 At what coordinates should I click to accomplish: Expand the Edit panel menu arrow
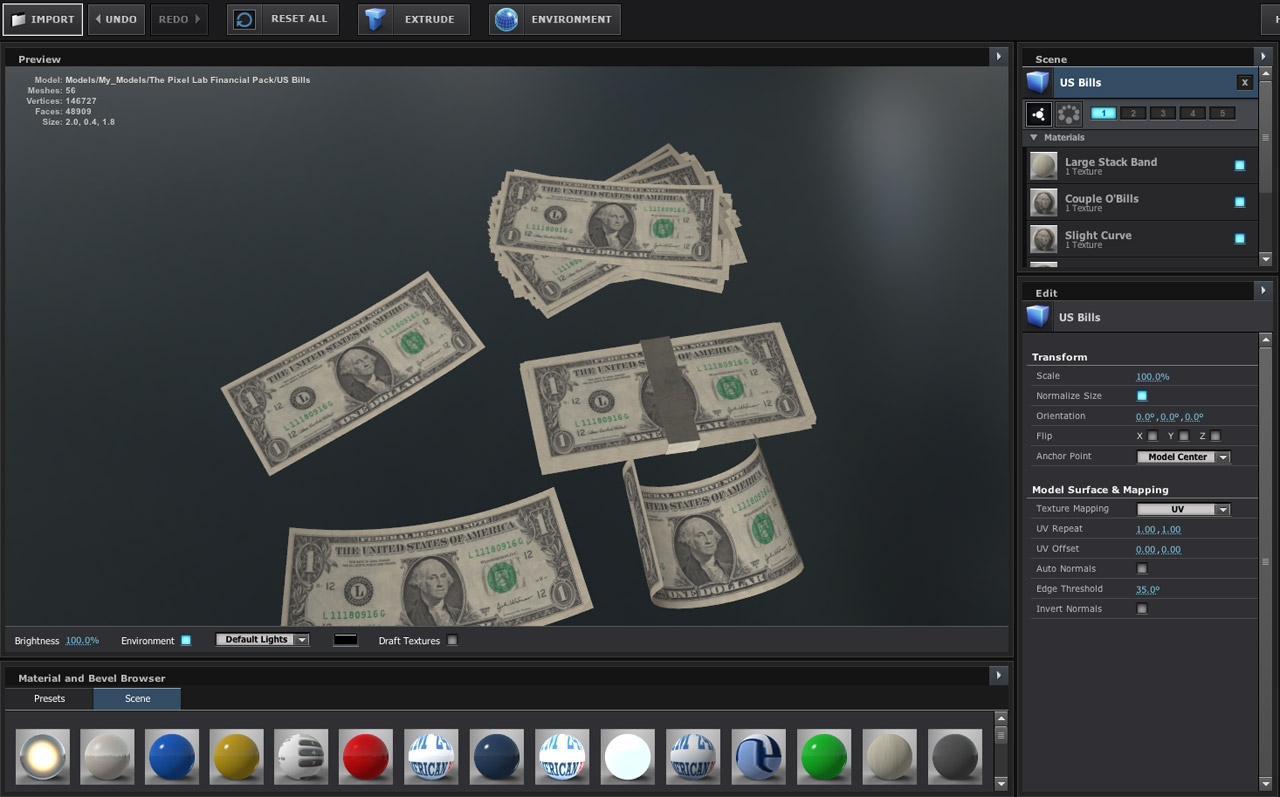click(1264, 291)
